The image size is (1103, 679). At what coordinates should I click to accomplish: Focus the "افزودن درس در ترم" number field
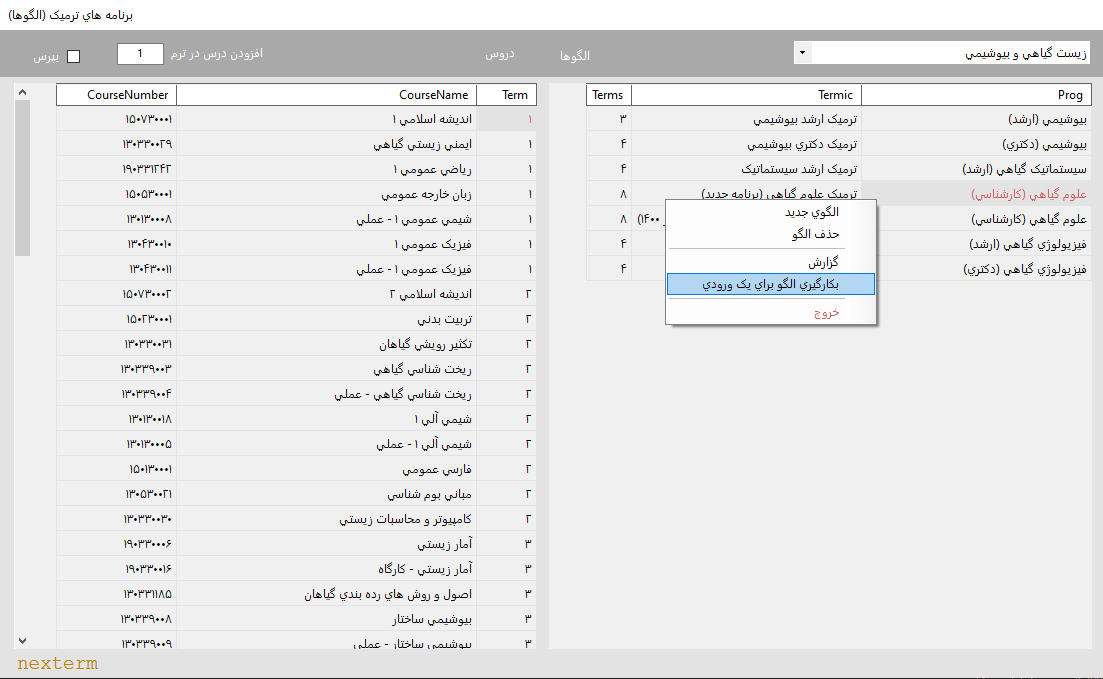tap(140, 53)
